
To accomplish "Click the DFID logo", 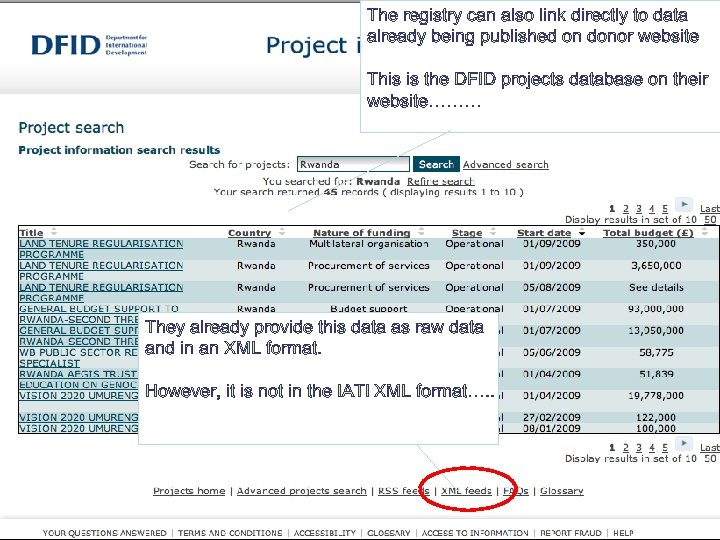I will click(x=89, y=45).
